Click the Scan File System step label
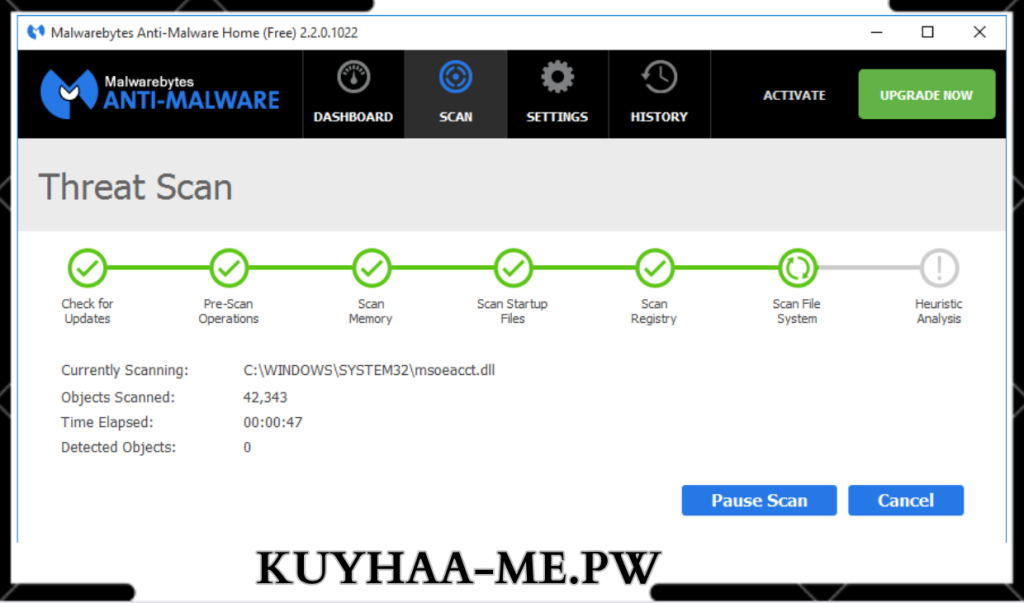Viewport: 1024px width, 603px height. pos(797,312)
